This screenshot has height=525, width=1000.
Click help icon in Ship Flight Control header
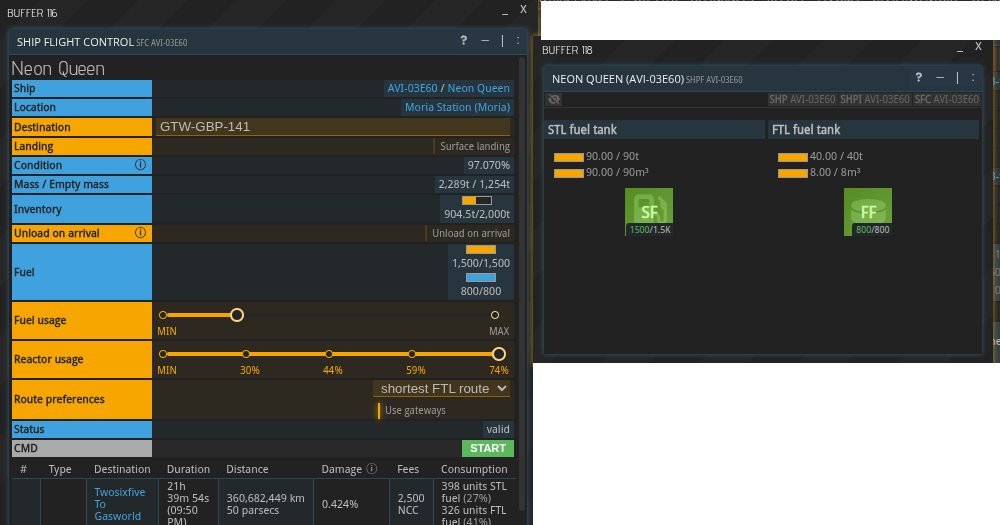(x=464, y=41)
